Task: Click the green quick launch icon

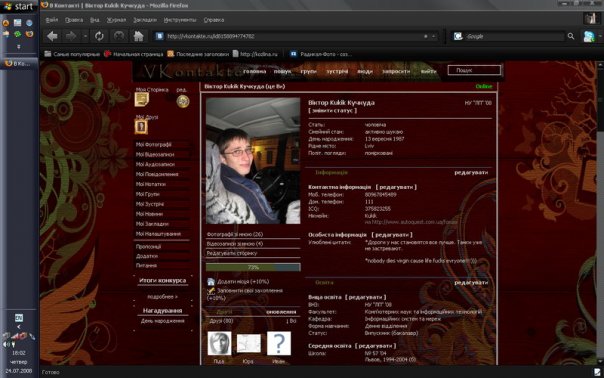Action: coord(18,34)
